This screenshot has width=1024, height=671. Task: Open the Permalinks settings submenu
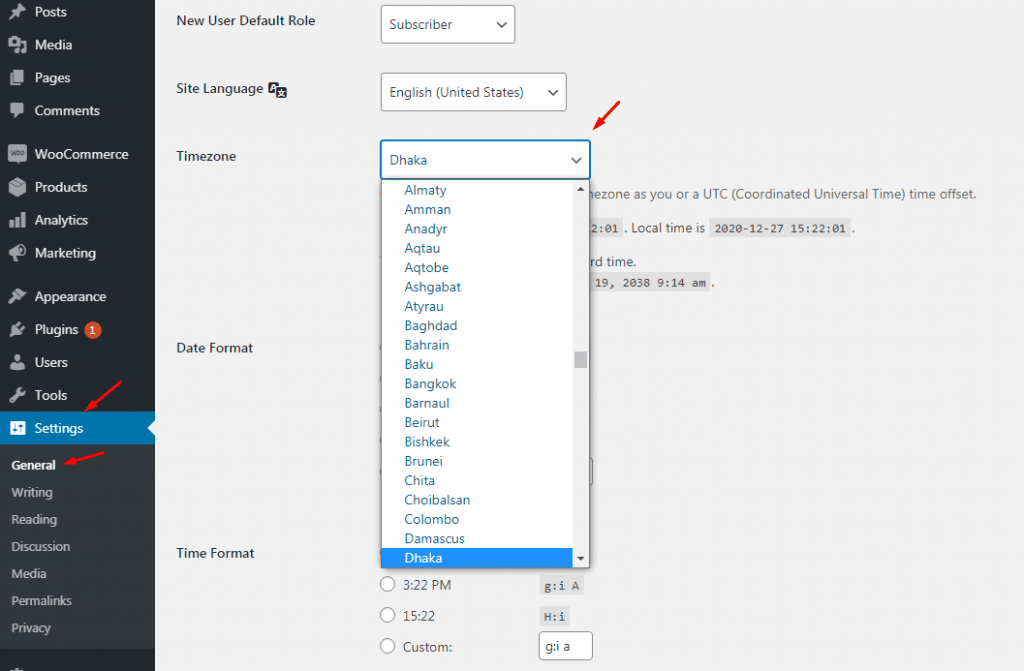(41, 601)
